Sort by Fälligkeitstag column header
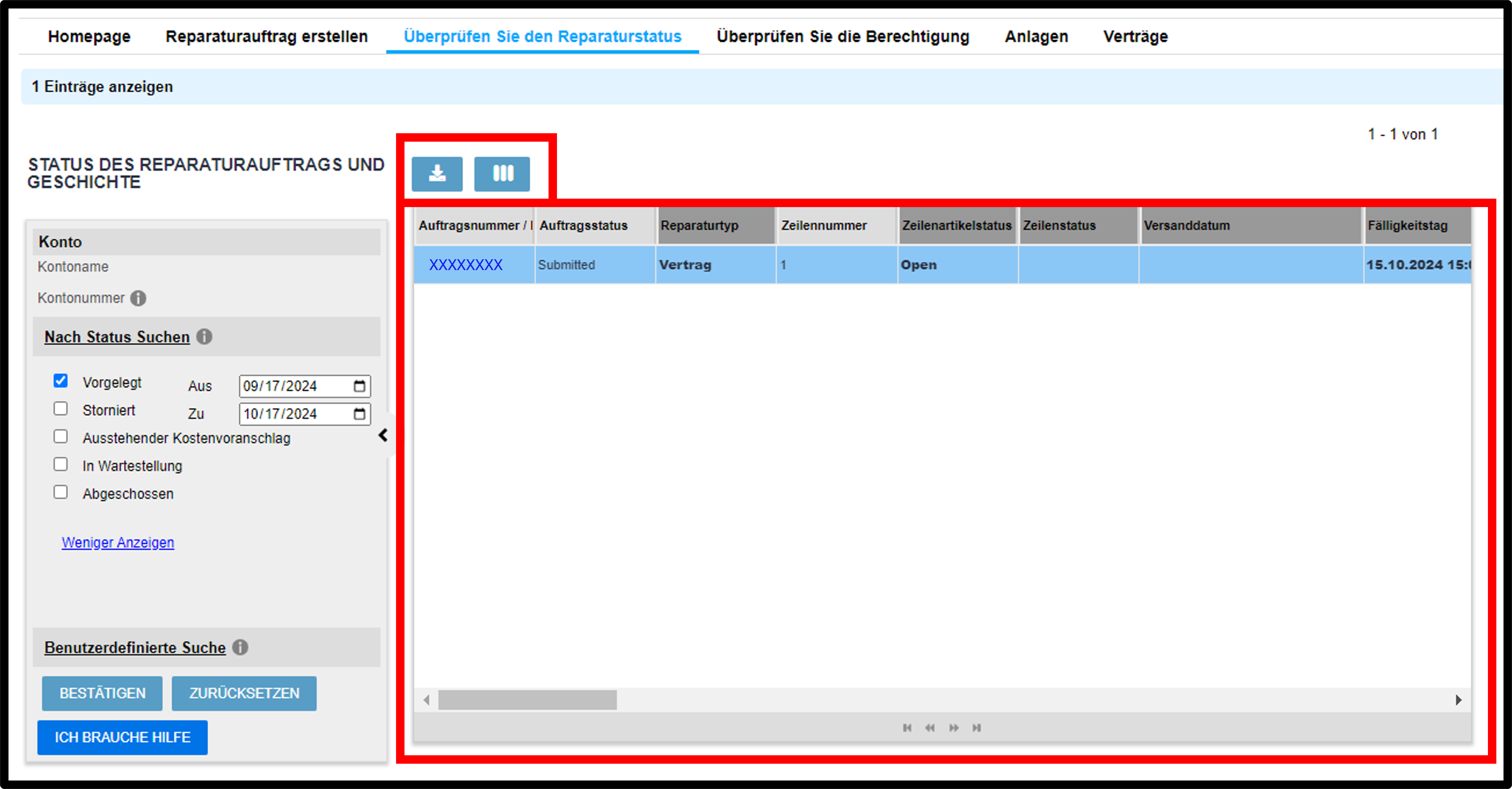The width and height of the screenshot is (1512, 789). click(1417, 226)
